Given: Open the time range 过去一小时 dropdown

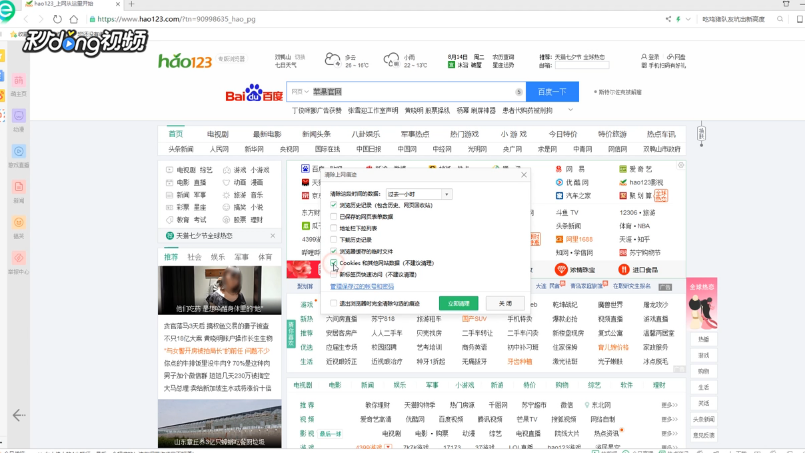Looking at the screenshot, I should click(419, 194).
